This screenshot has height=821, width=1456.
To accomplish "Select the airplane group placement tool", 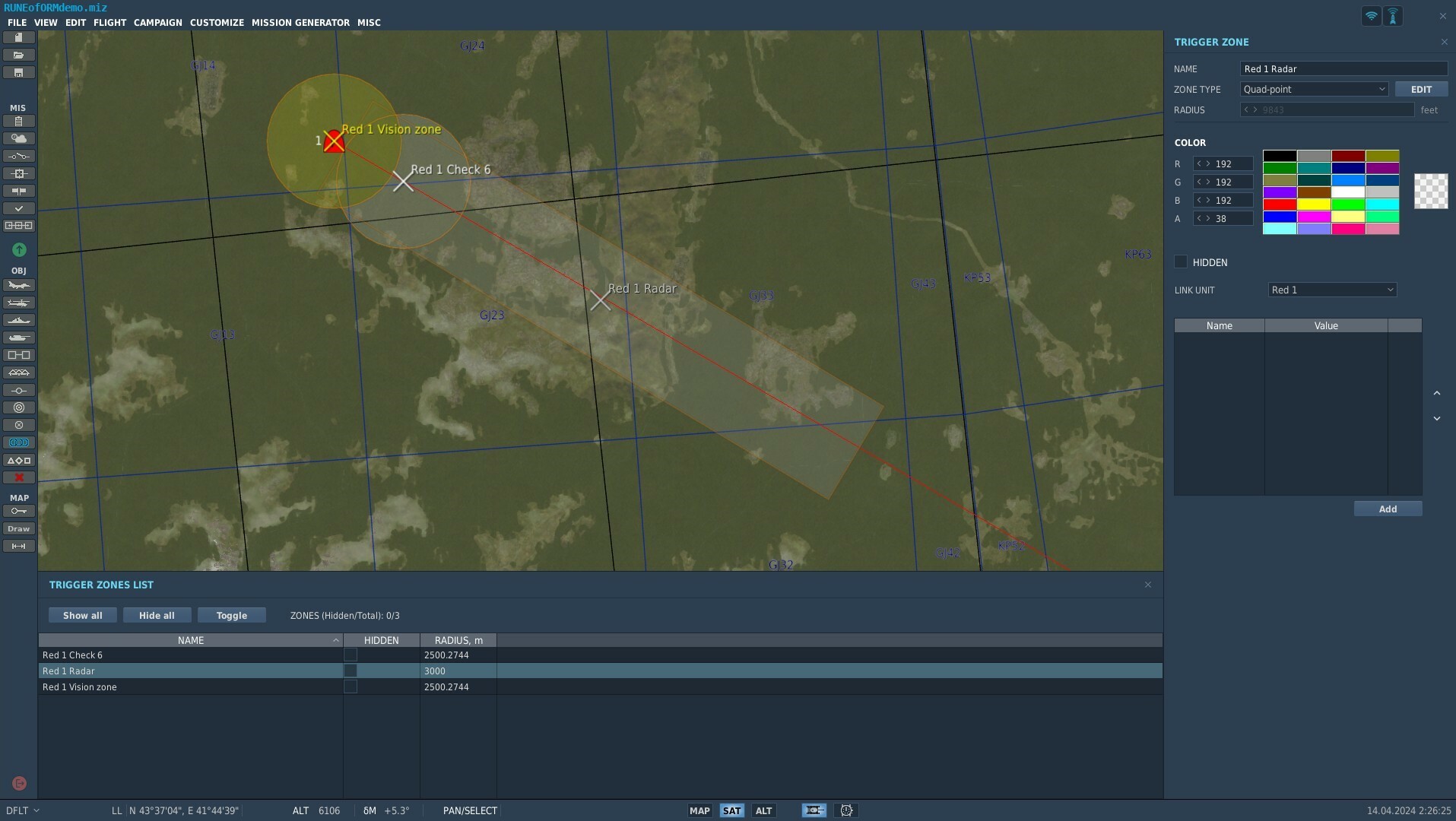I will 19,285.
